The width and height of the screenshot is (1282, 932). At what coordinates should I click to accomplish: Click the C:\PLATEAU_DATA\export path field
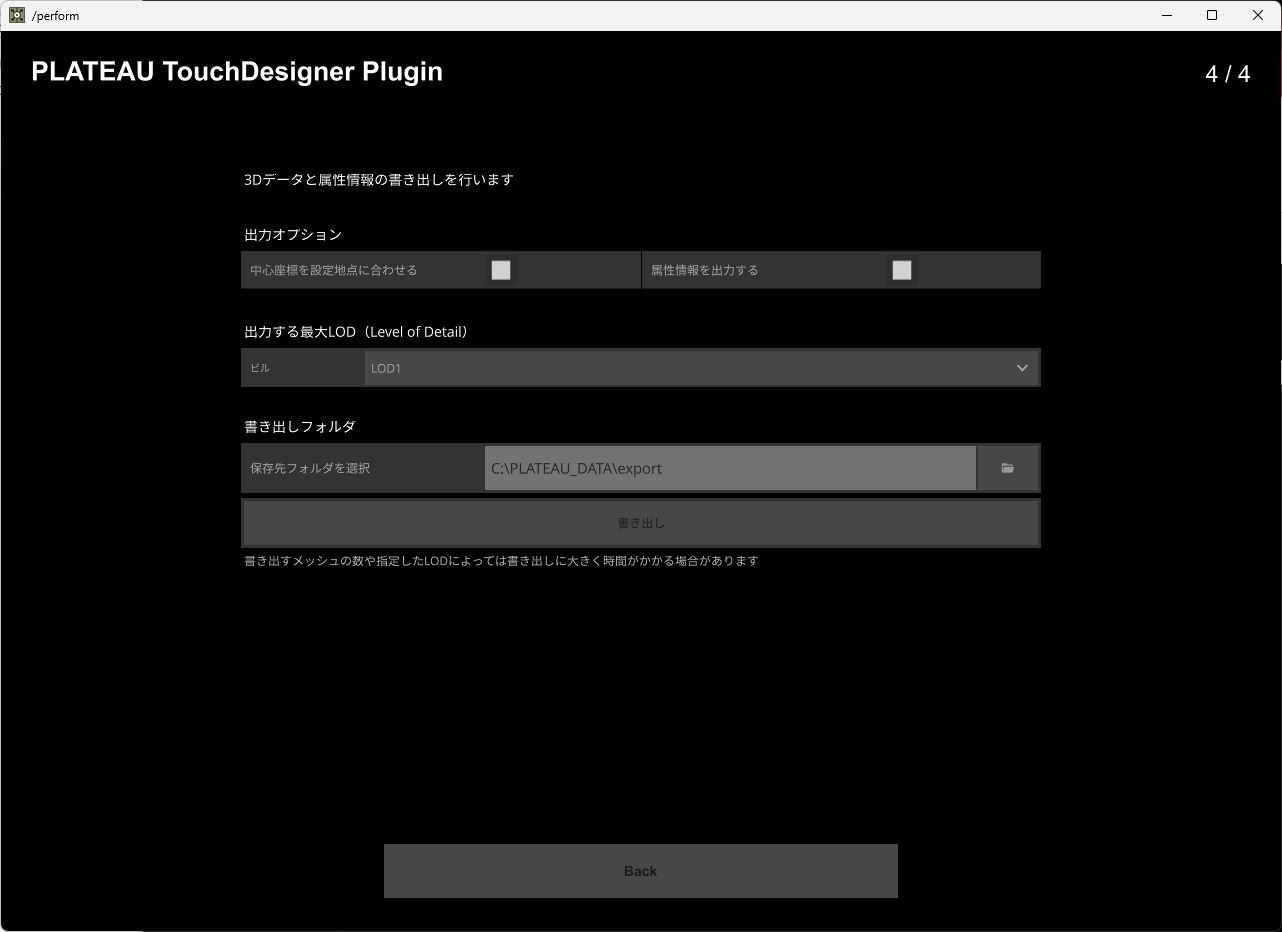point(730,468)
